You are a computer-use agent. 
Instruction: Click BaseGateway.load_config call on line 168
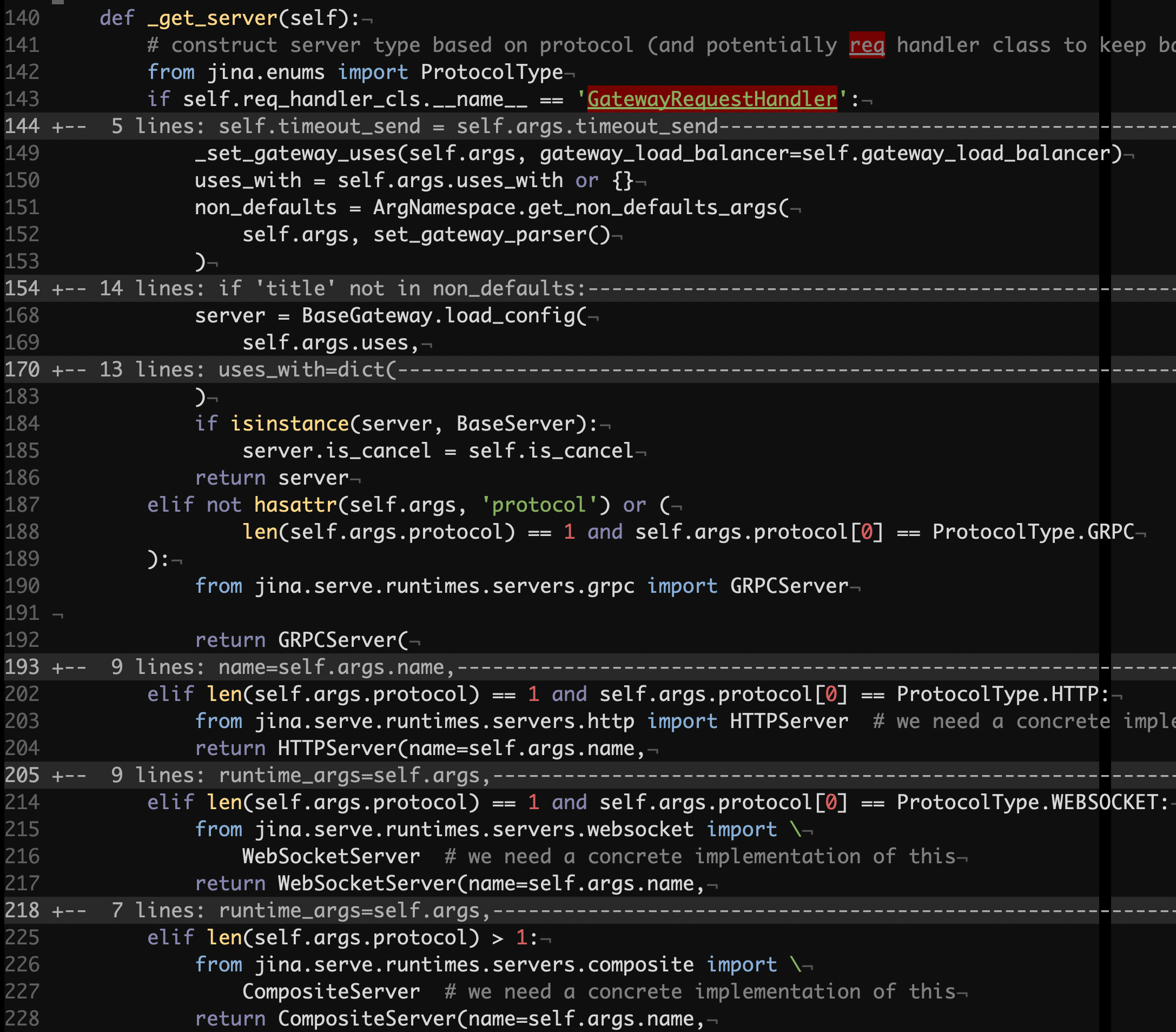pos(439,315)
